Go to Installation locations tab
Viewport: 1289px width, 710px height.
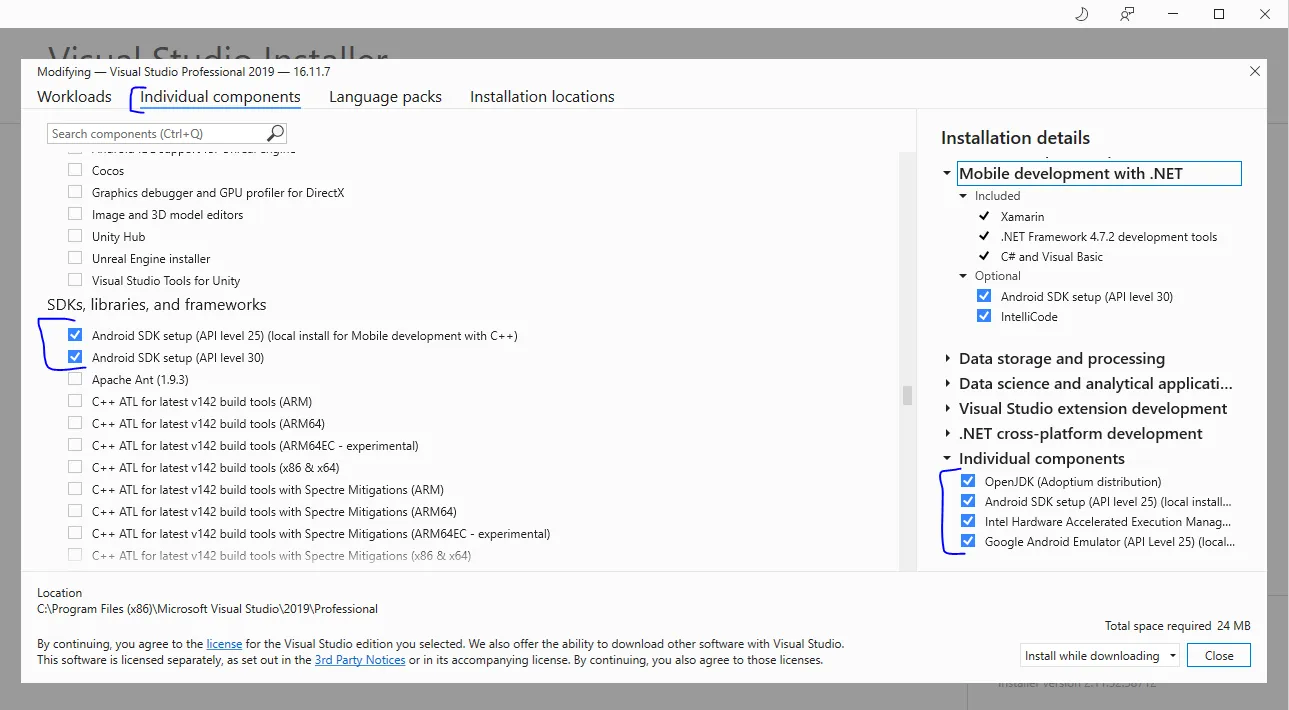pos(542,97)
